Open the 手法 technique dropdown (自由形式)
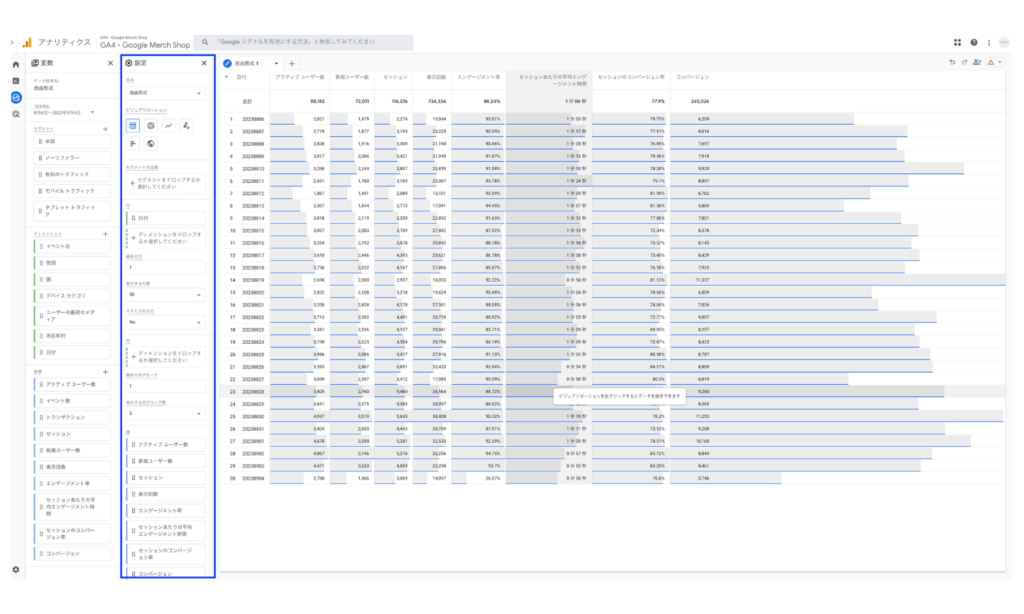This screenshot has width=1024, height=614. 165,93
